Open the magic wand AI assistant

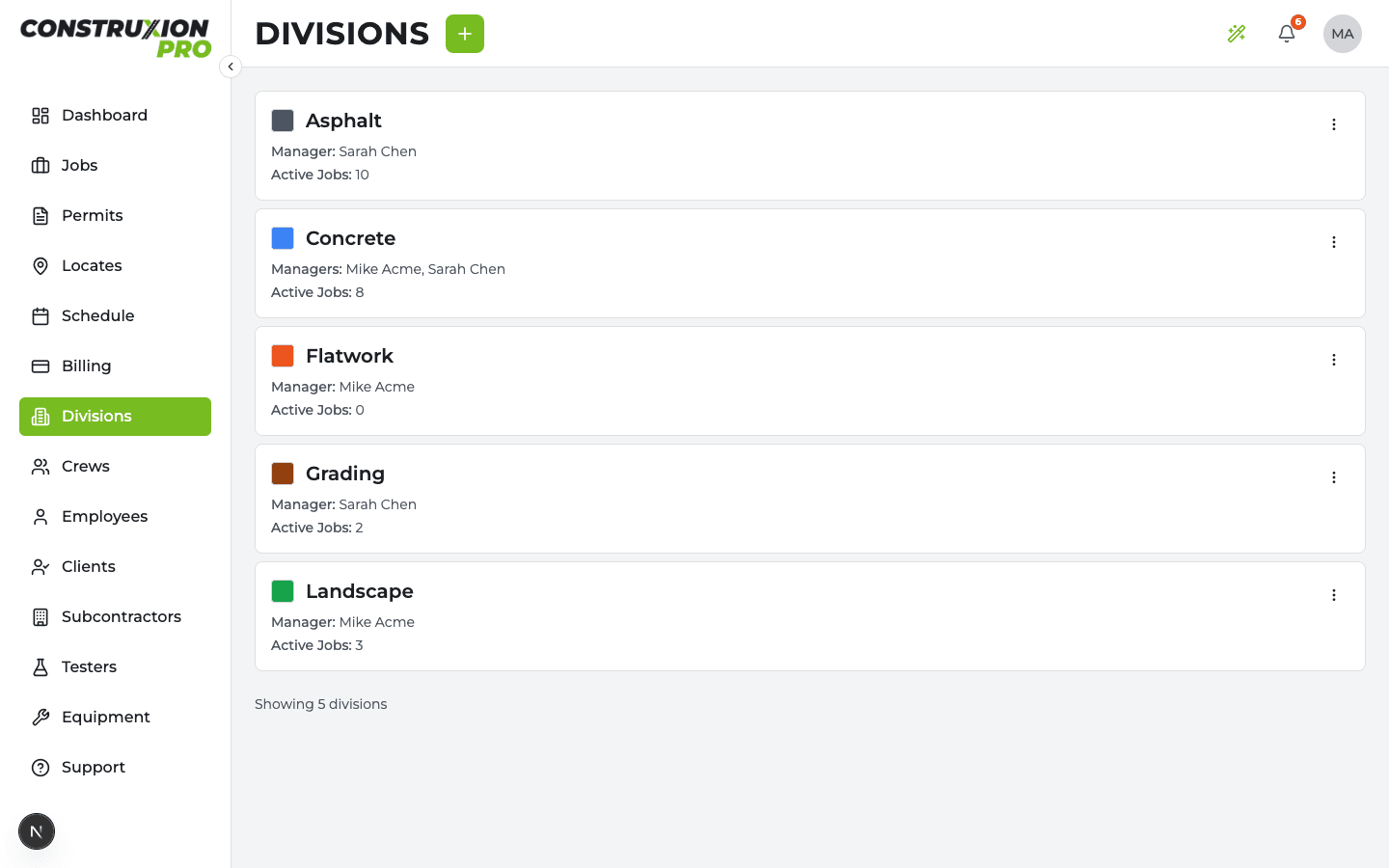1237,34
